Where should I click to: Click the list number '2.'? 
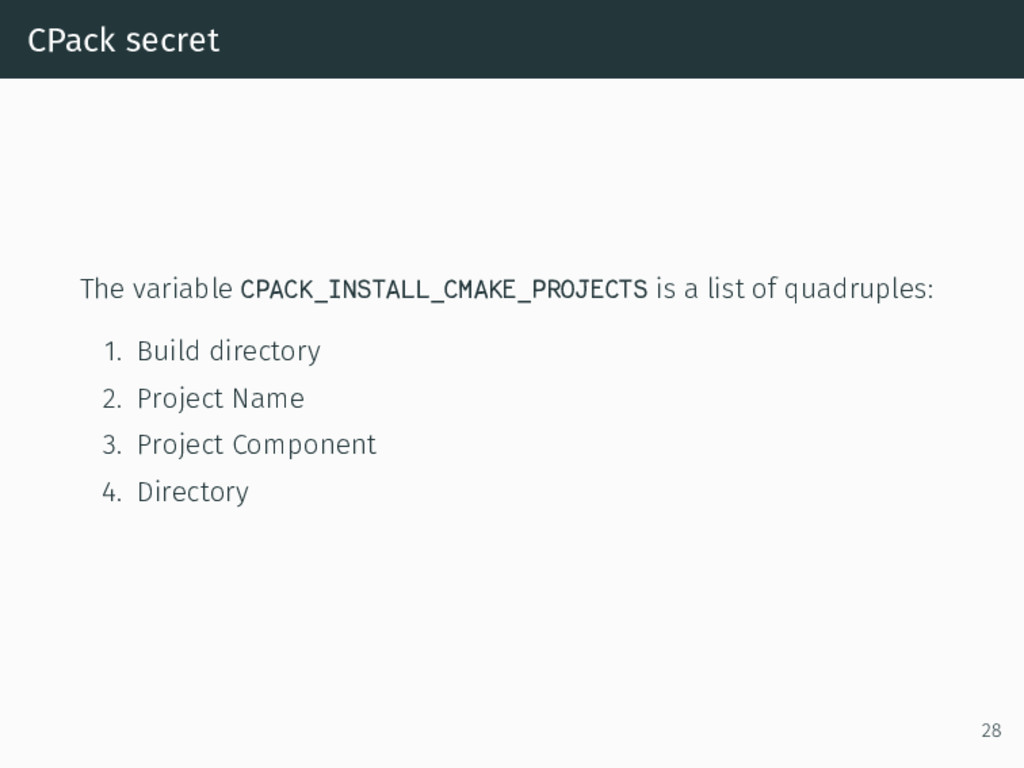[112, 398]
